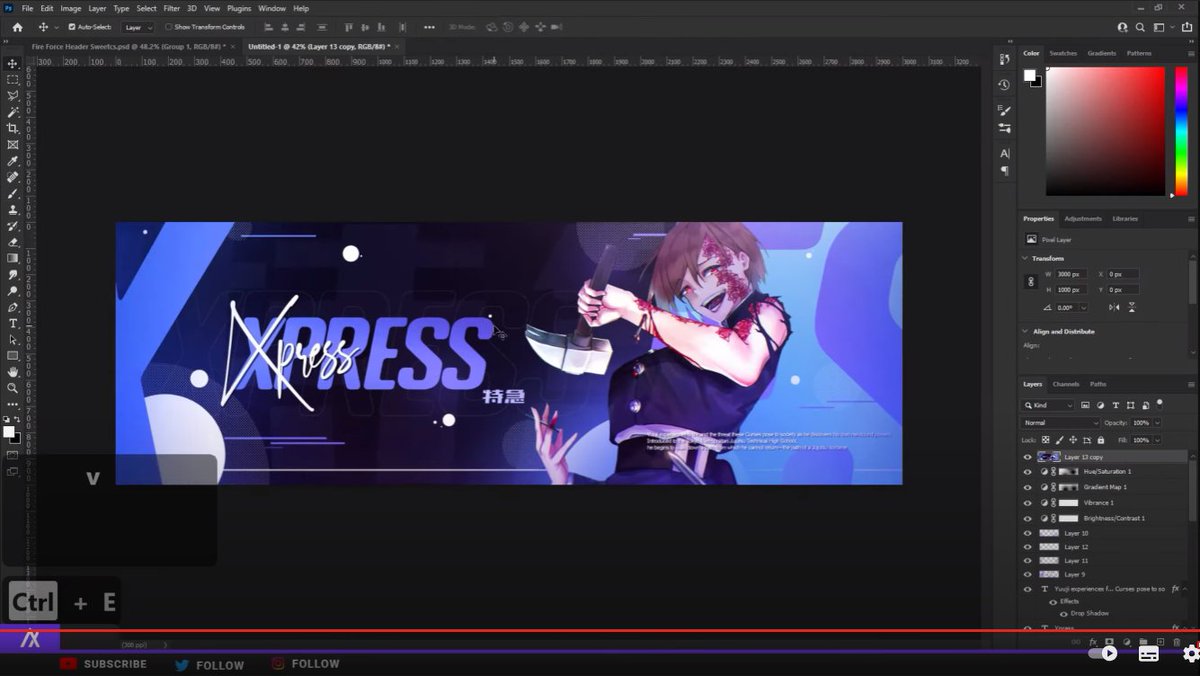
Task: Hide Layer 9 using its eye icon
Action: coord(1027,575)
